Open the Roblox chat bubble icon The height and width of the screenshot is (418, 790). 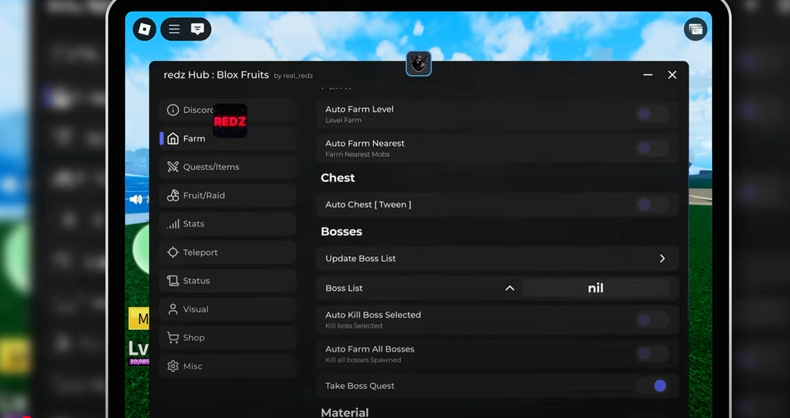point(198,29)
